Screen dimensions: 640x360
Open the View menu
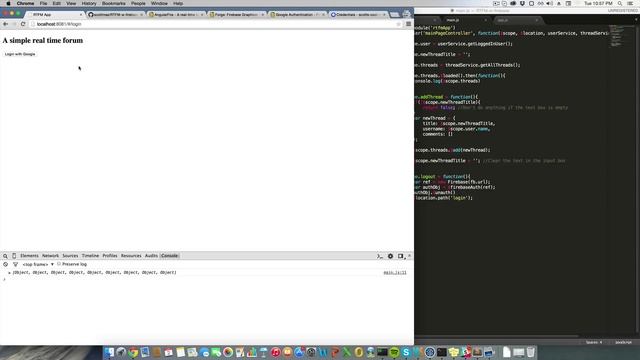71,3
